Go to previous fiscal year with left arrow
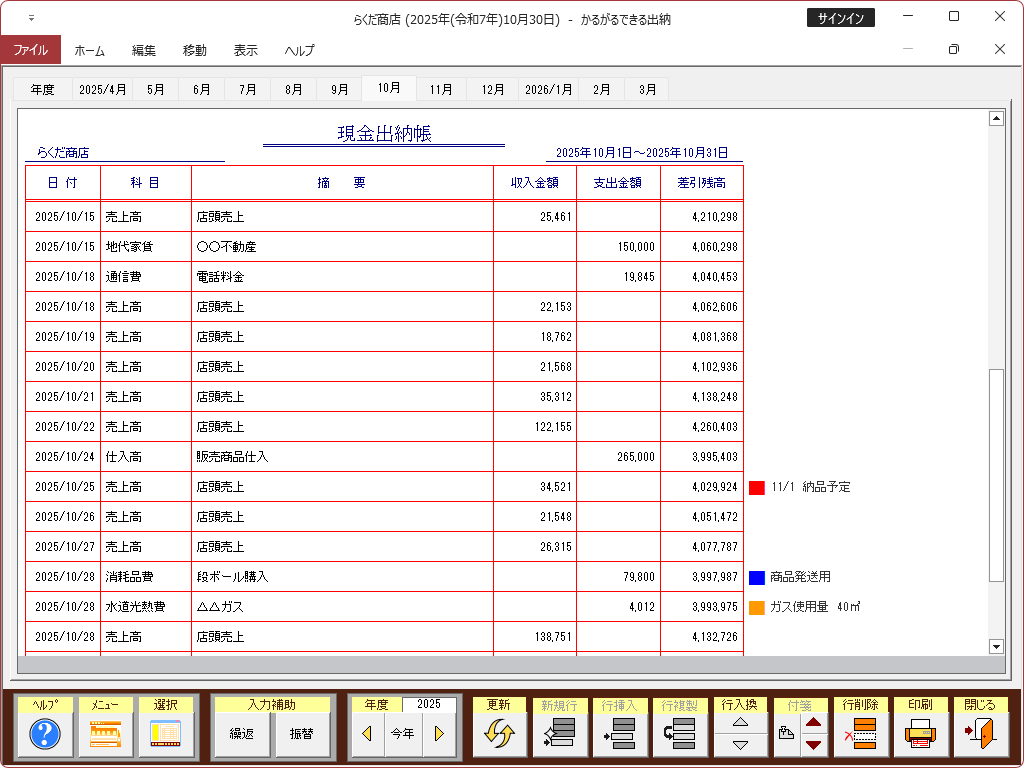 (x=367, y=734)
